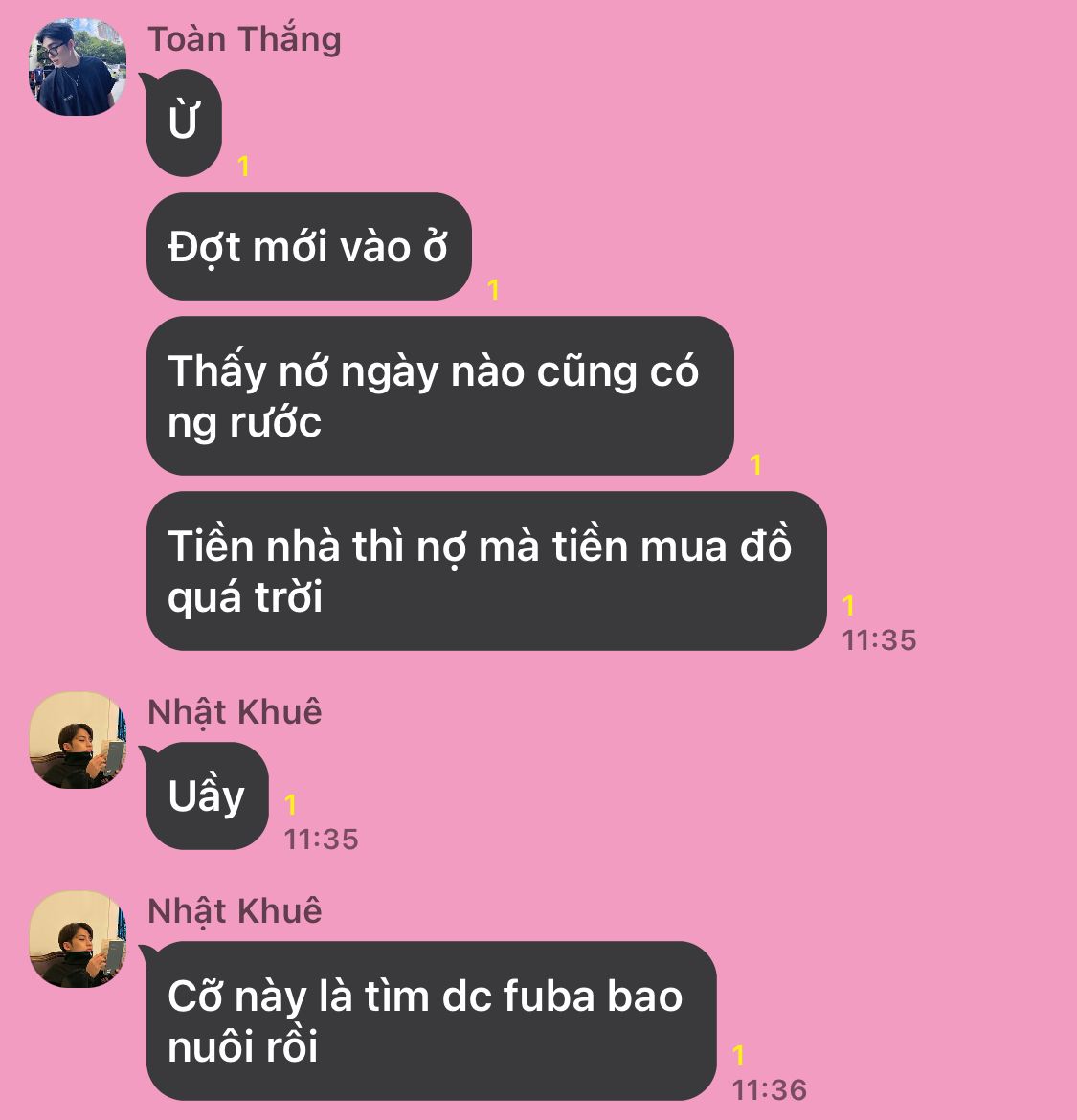
Task: Tap 11:35 timestamp beside "quá trời" message
Action: pyautogui.click(x=879, y=640)
